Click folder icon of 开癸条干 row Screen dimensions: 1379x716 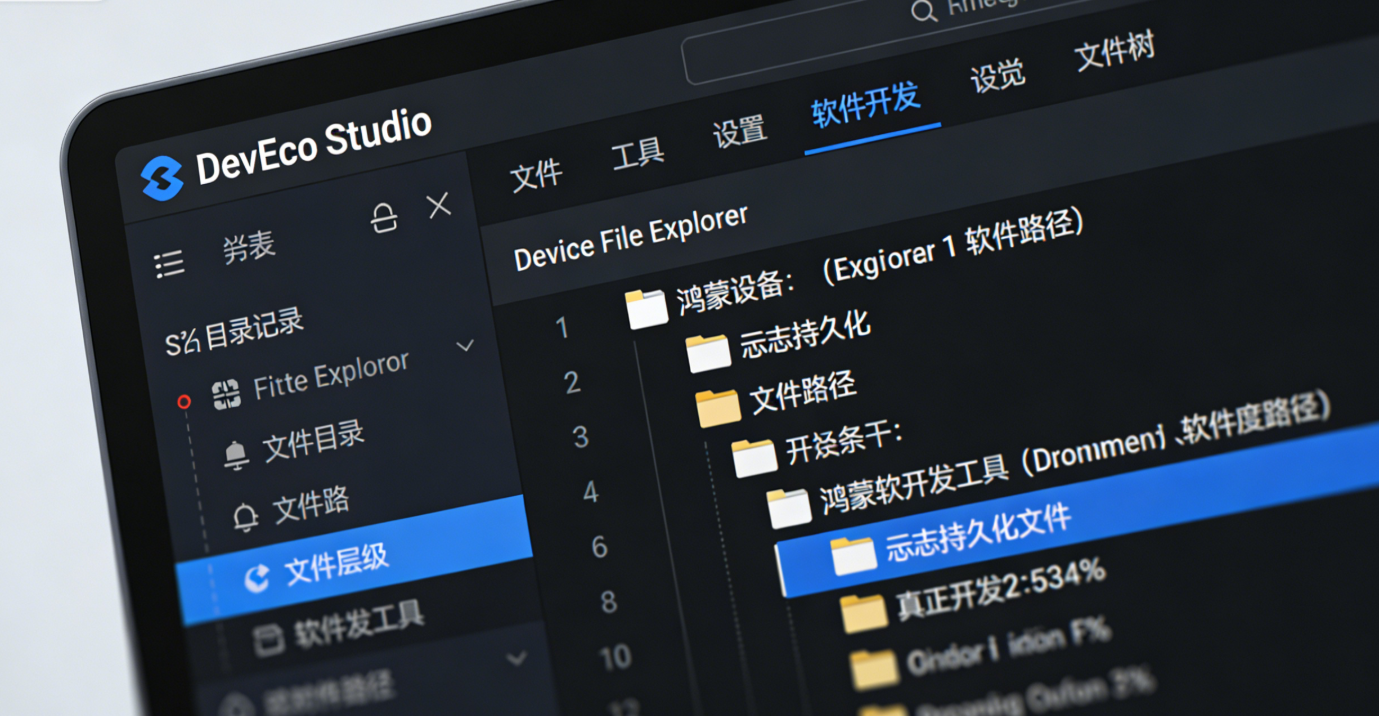754,458
